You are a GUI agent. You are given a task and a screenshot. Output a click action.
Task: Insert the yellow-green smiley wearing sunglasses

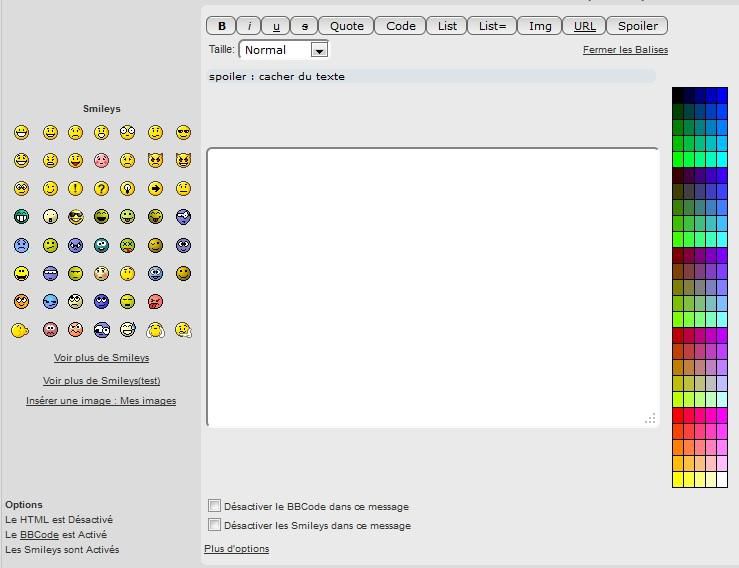point(75,217)
